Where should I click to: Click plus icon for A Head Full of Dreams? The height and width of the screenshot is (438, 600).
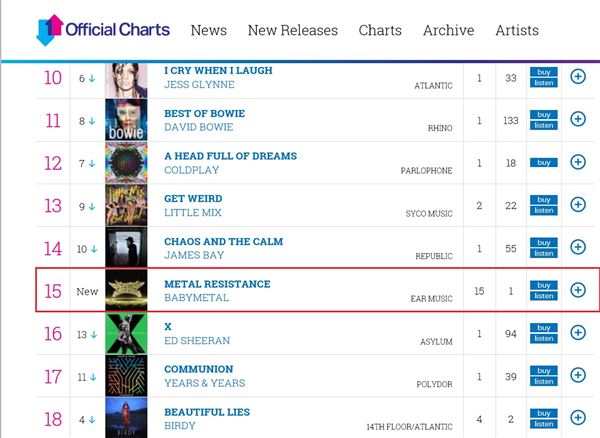point(578,162)
